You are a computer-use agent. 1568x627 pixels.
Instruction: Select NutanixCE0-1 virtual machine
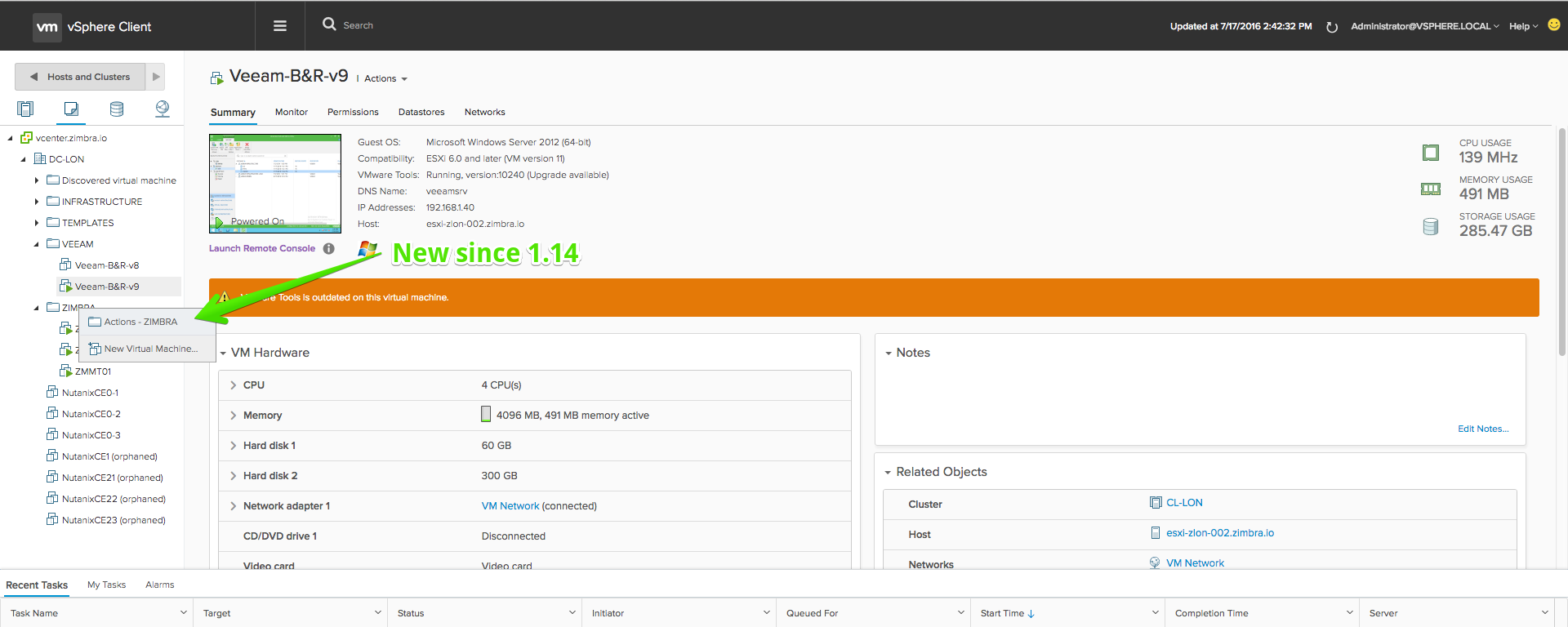pos(90,393)
